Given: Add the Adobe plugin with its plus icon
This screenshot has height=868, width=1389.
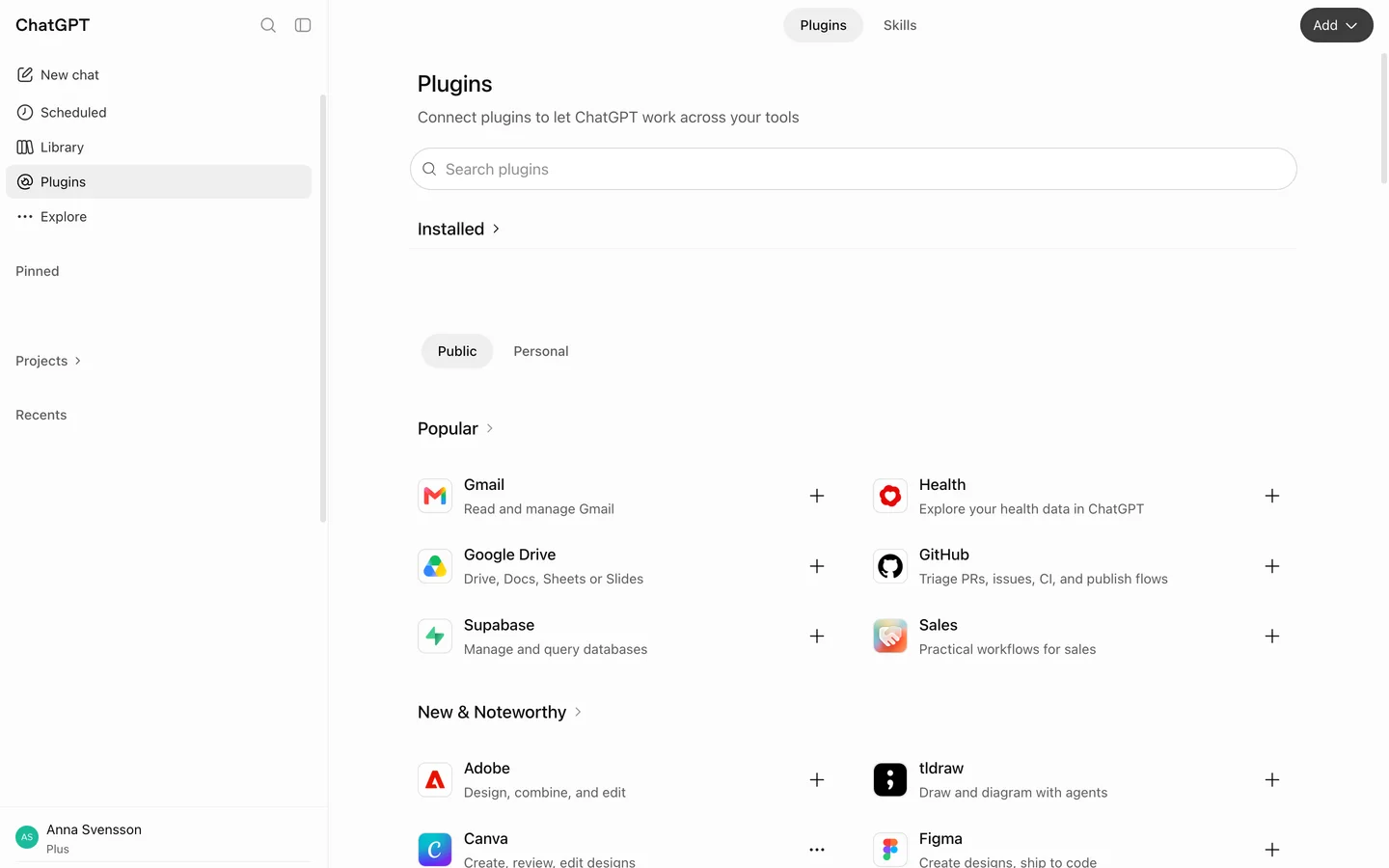Looking at the screenshot, I should click(817, 780).
